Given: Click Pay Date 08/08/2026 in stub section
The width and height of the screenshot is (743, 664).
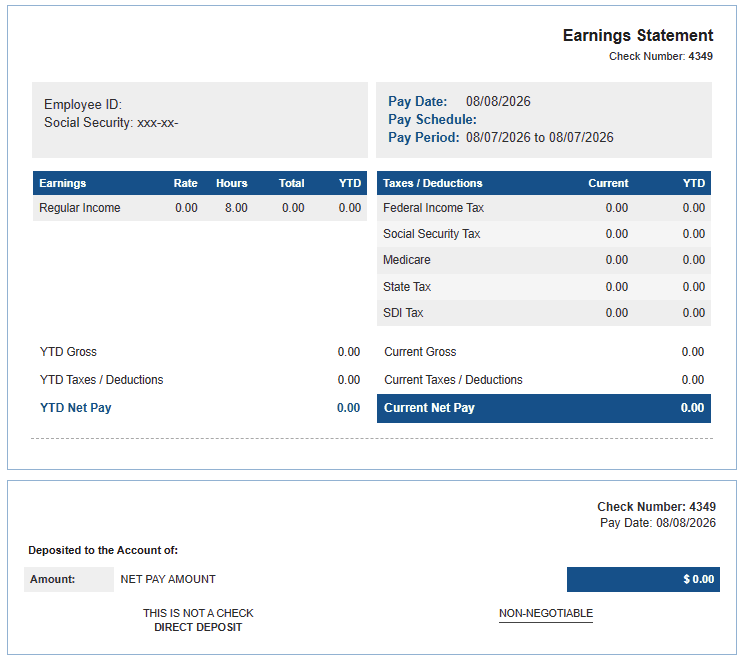Looking at the screenshot, I should tap(658, 523).
